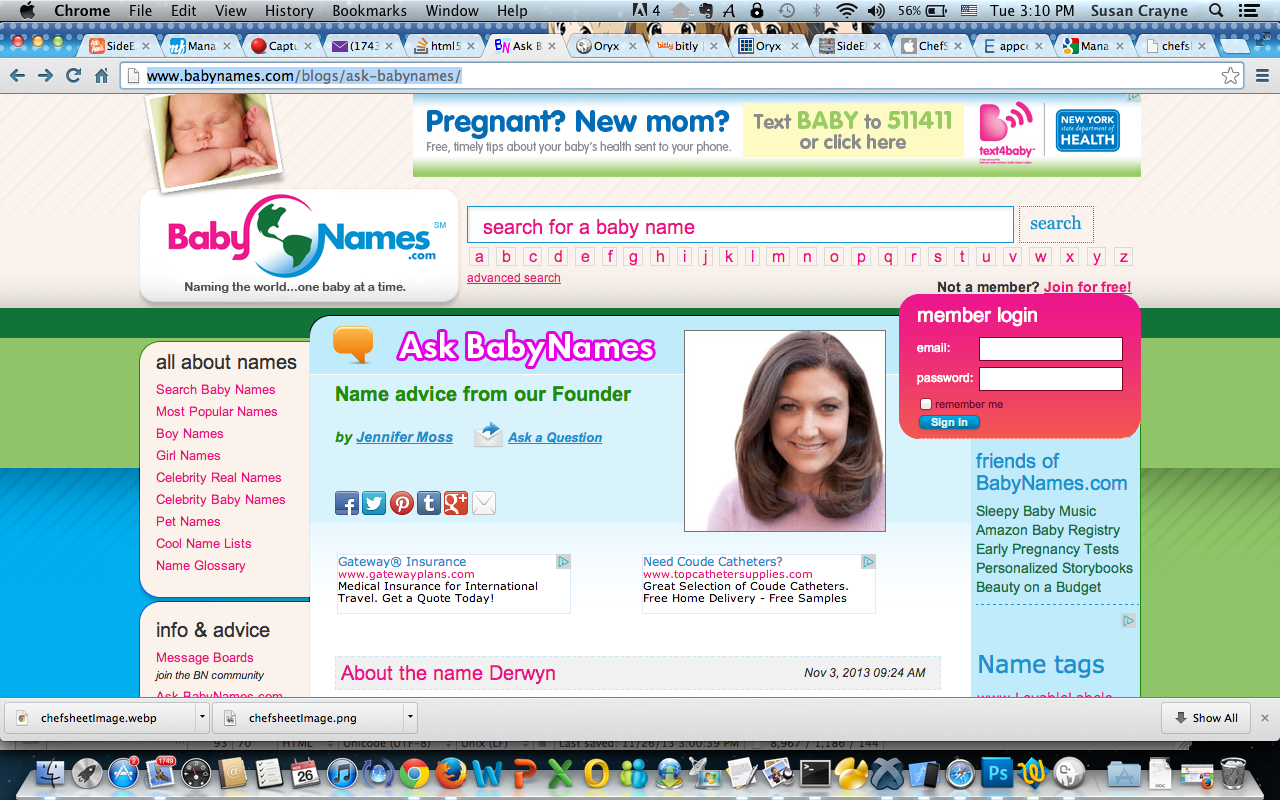The image size is (1280, 800).
Task: Click the Sign in button
Action: pos(949,422)
